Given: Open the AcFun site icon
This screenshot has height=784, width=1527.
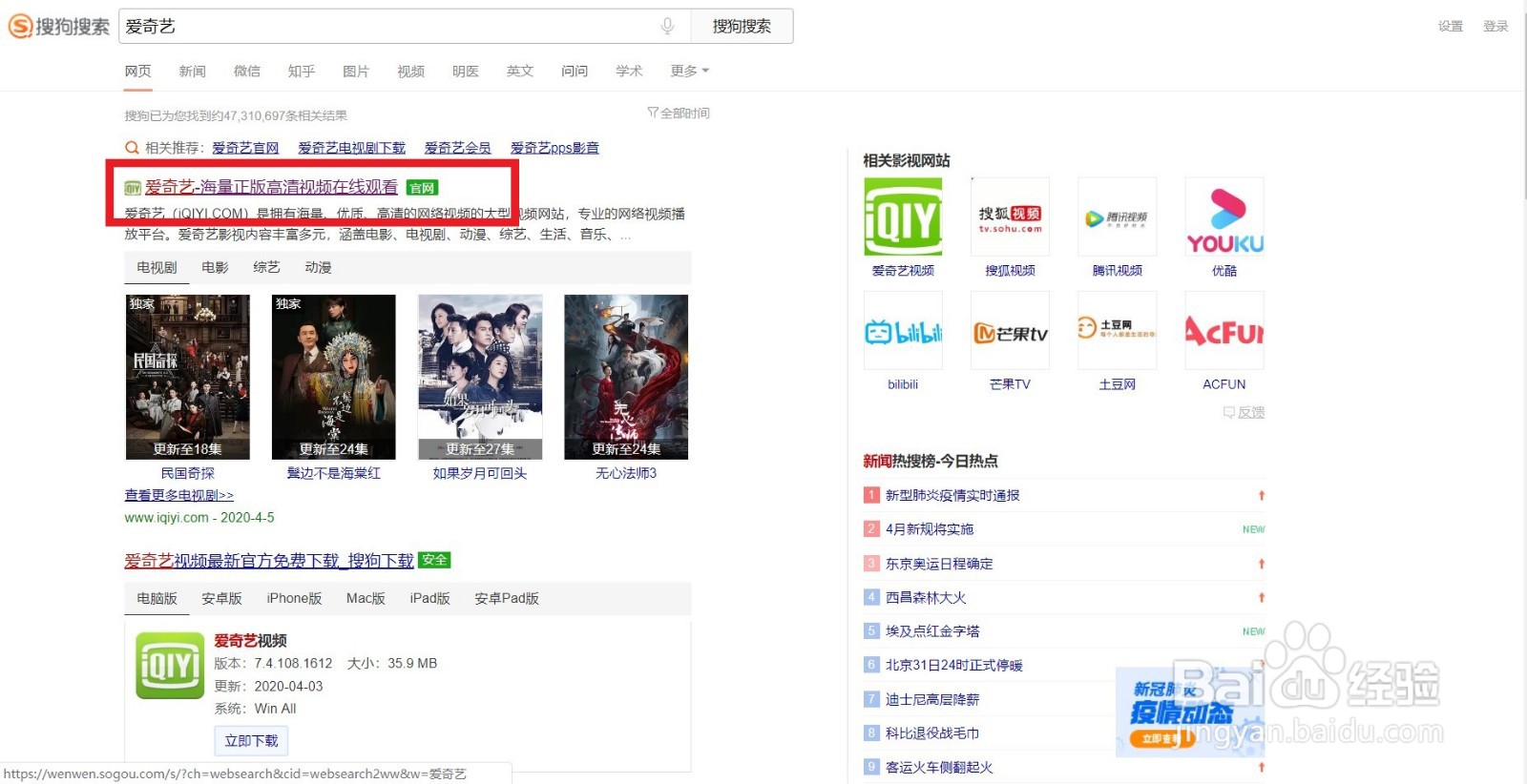Looking at the screenshot, I should pos(1224,330).
